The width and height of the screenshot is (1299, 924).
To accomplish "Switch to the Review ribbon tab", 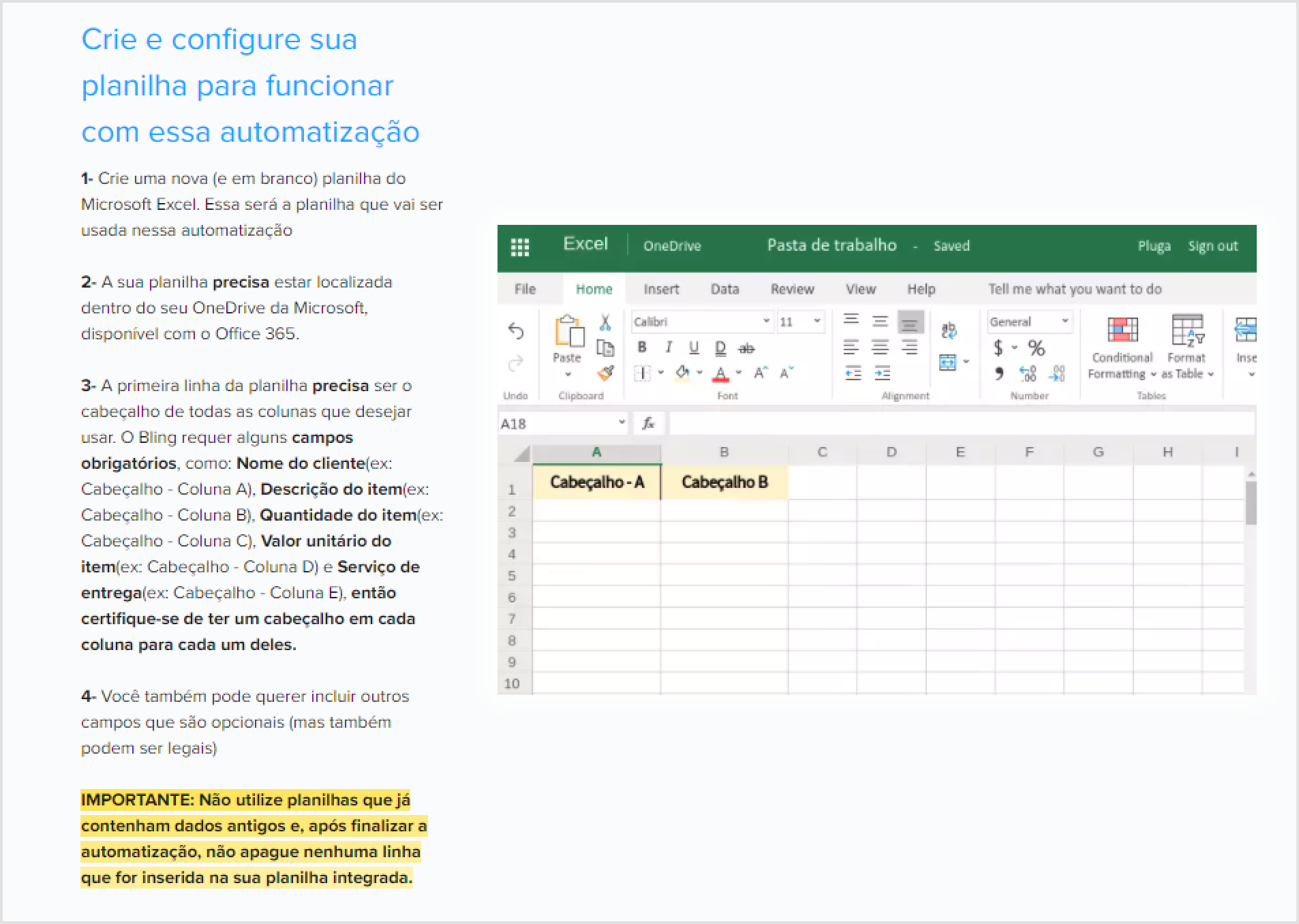I will point(792,289).
